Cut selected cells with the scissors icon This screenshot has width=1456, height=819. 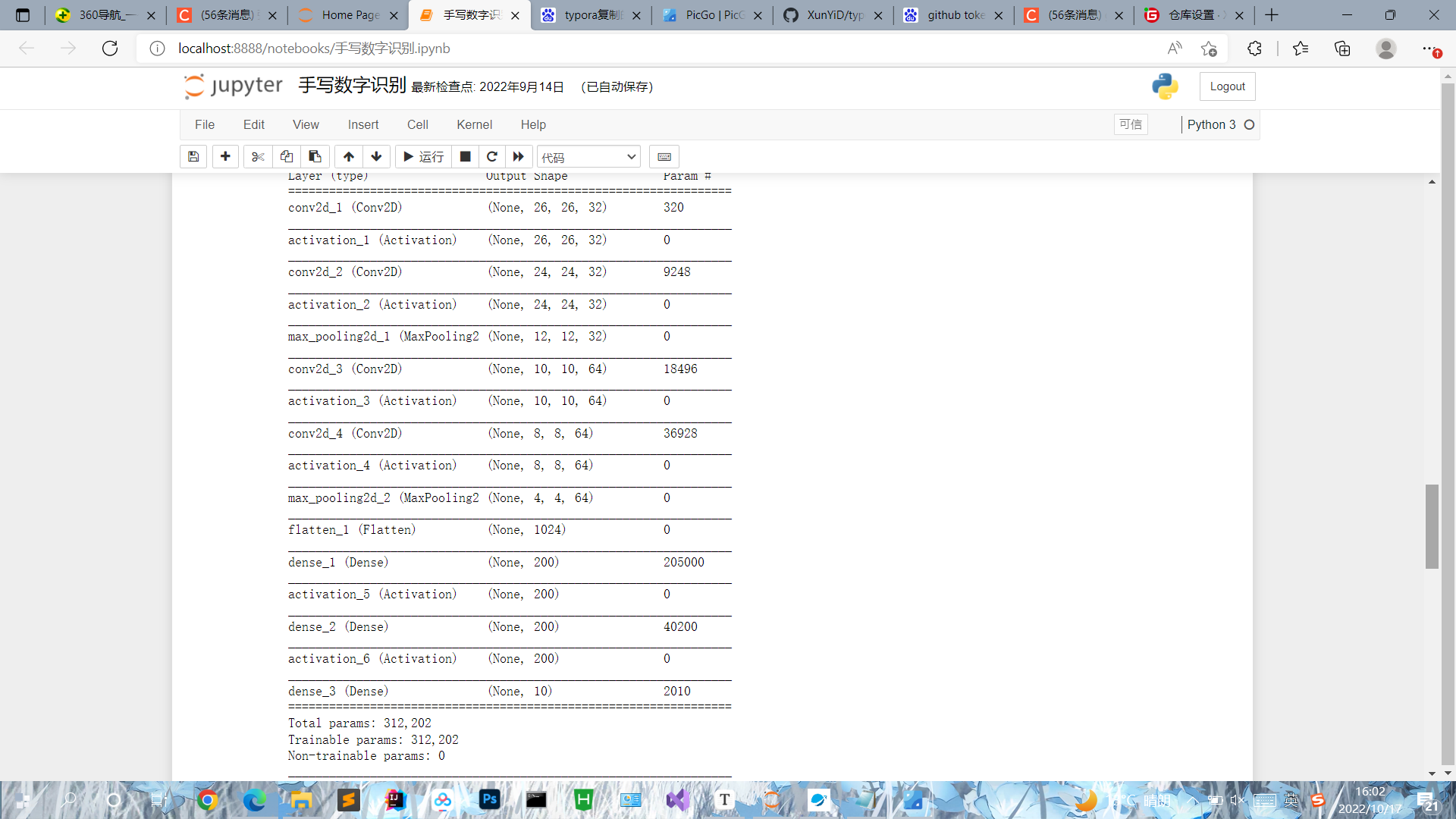pos(258,157)
